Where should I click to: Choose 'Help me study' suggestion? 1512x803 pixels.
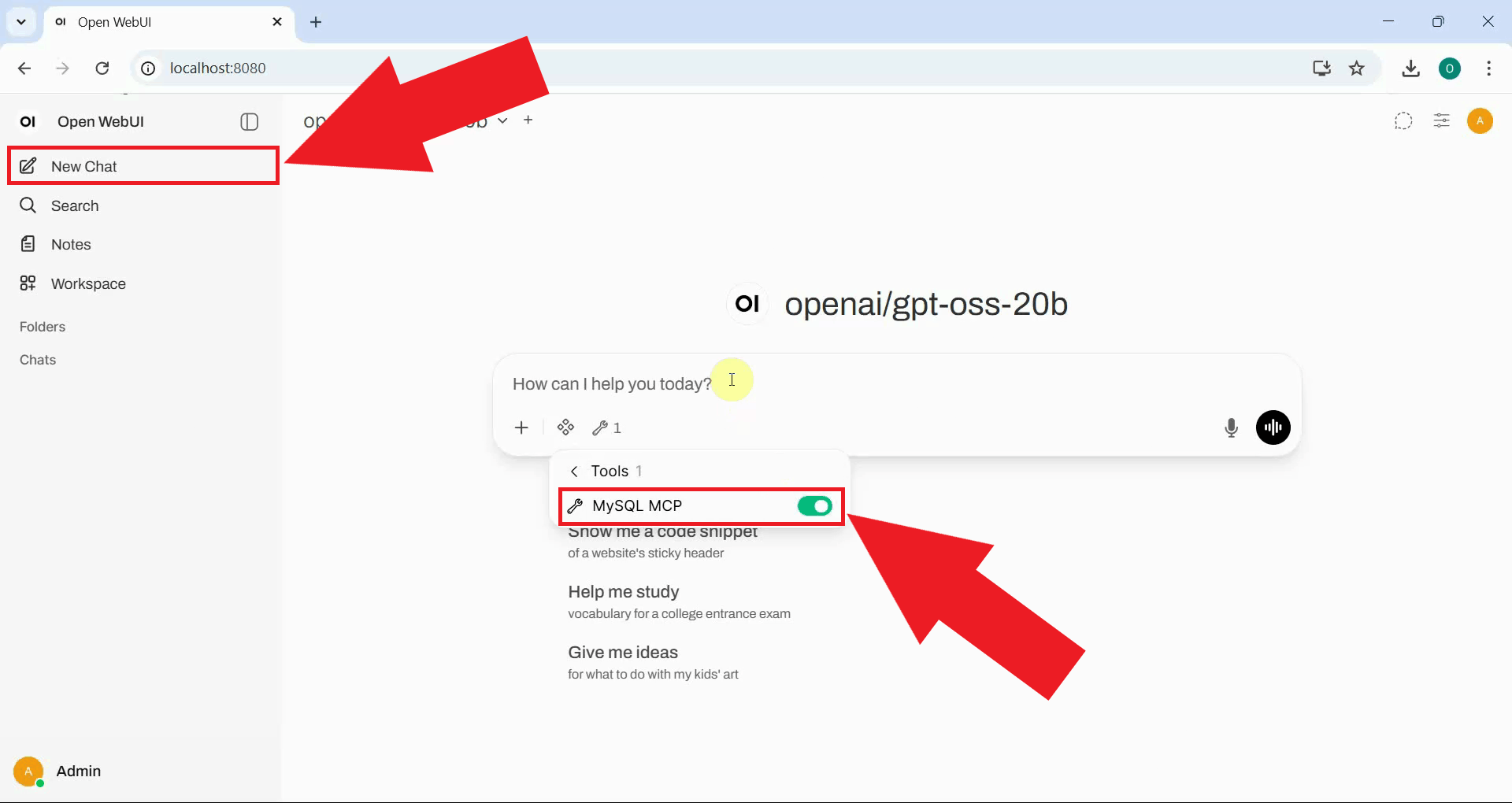coord(679,601)
